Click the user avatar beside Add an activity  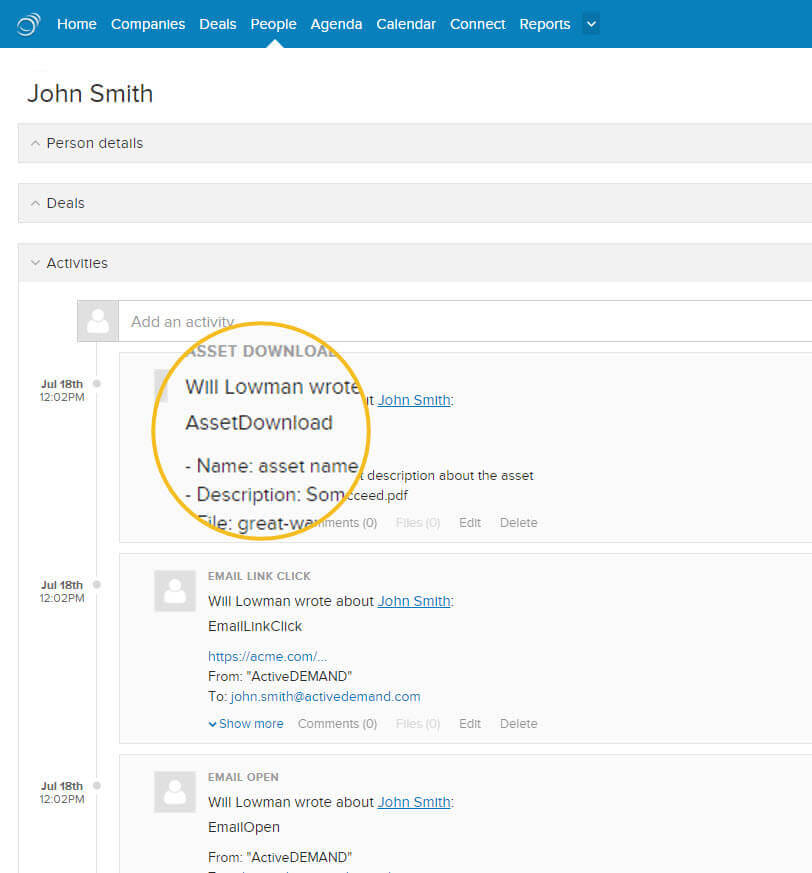click(x=98, y=321)
